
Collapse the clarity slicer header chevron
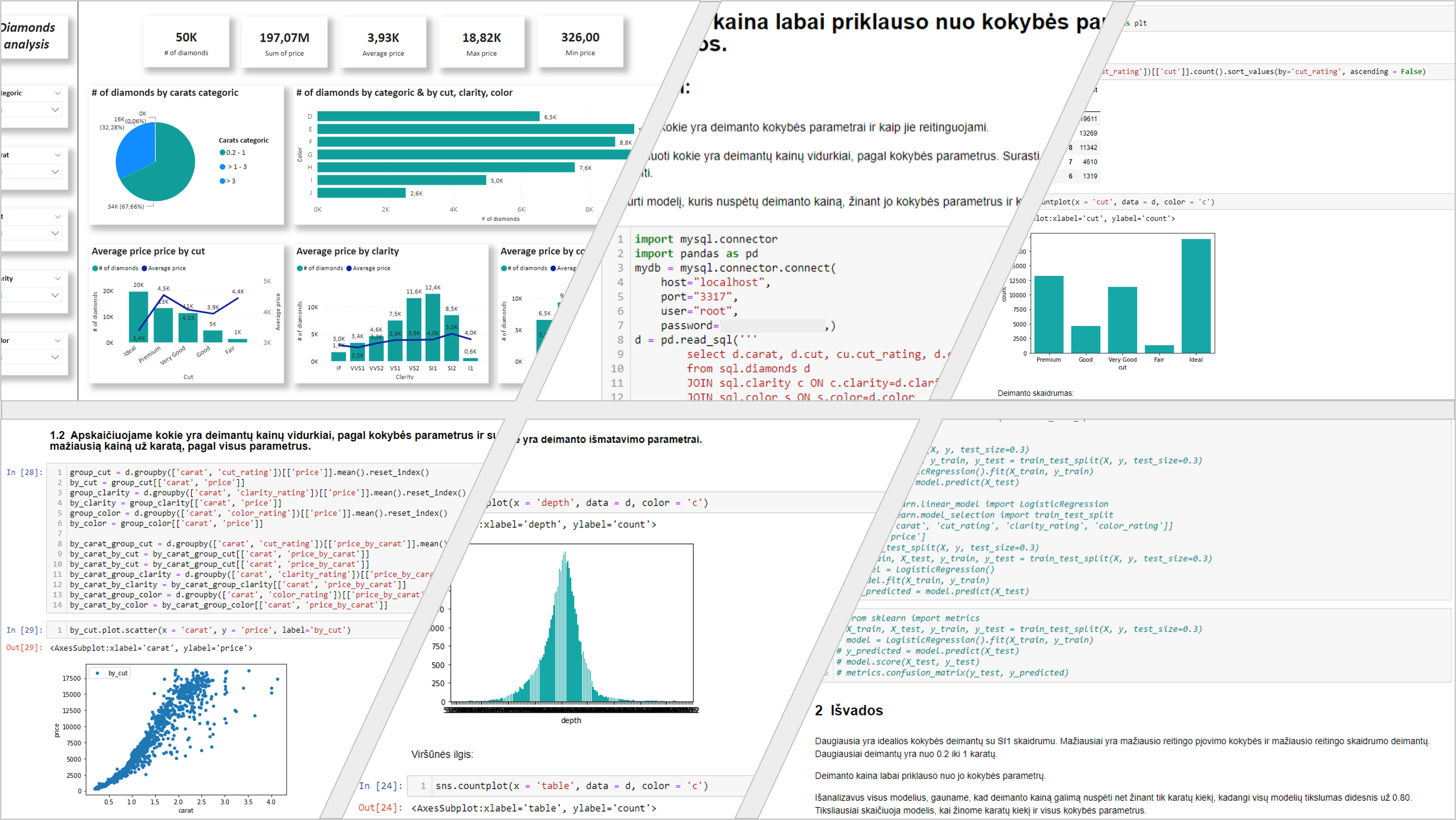(58, 279)
